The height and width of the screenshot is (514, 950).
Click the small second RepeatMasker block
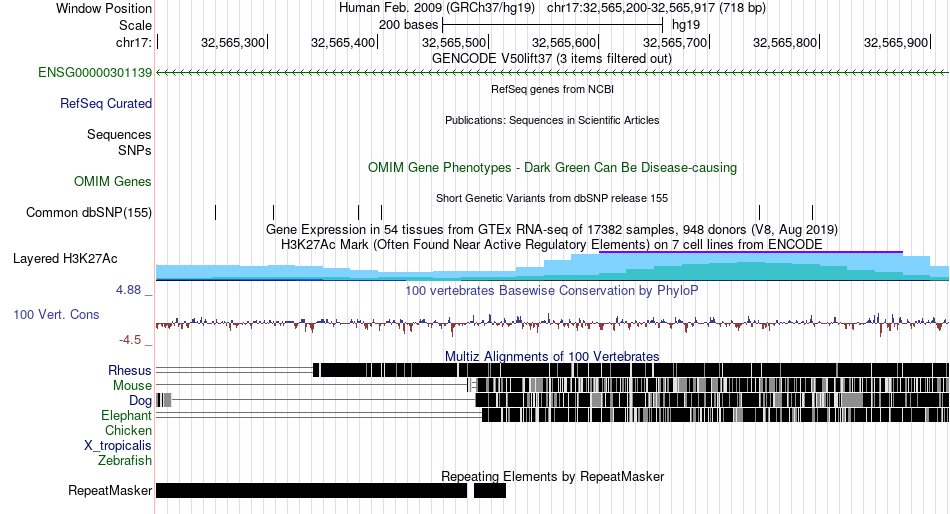click(490, 490)
